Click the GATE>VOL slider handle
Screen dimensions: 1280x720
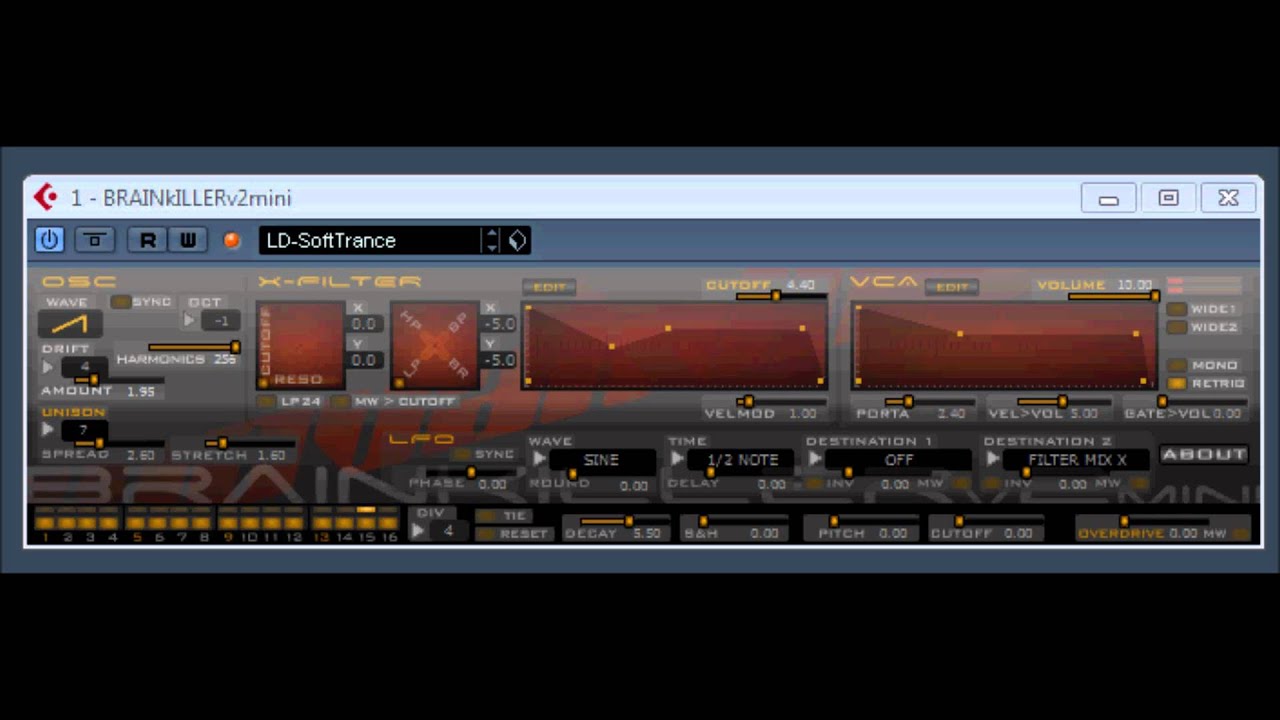click(x=1162, y=401)
